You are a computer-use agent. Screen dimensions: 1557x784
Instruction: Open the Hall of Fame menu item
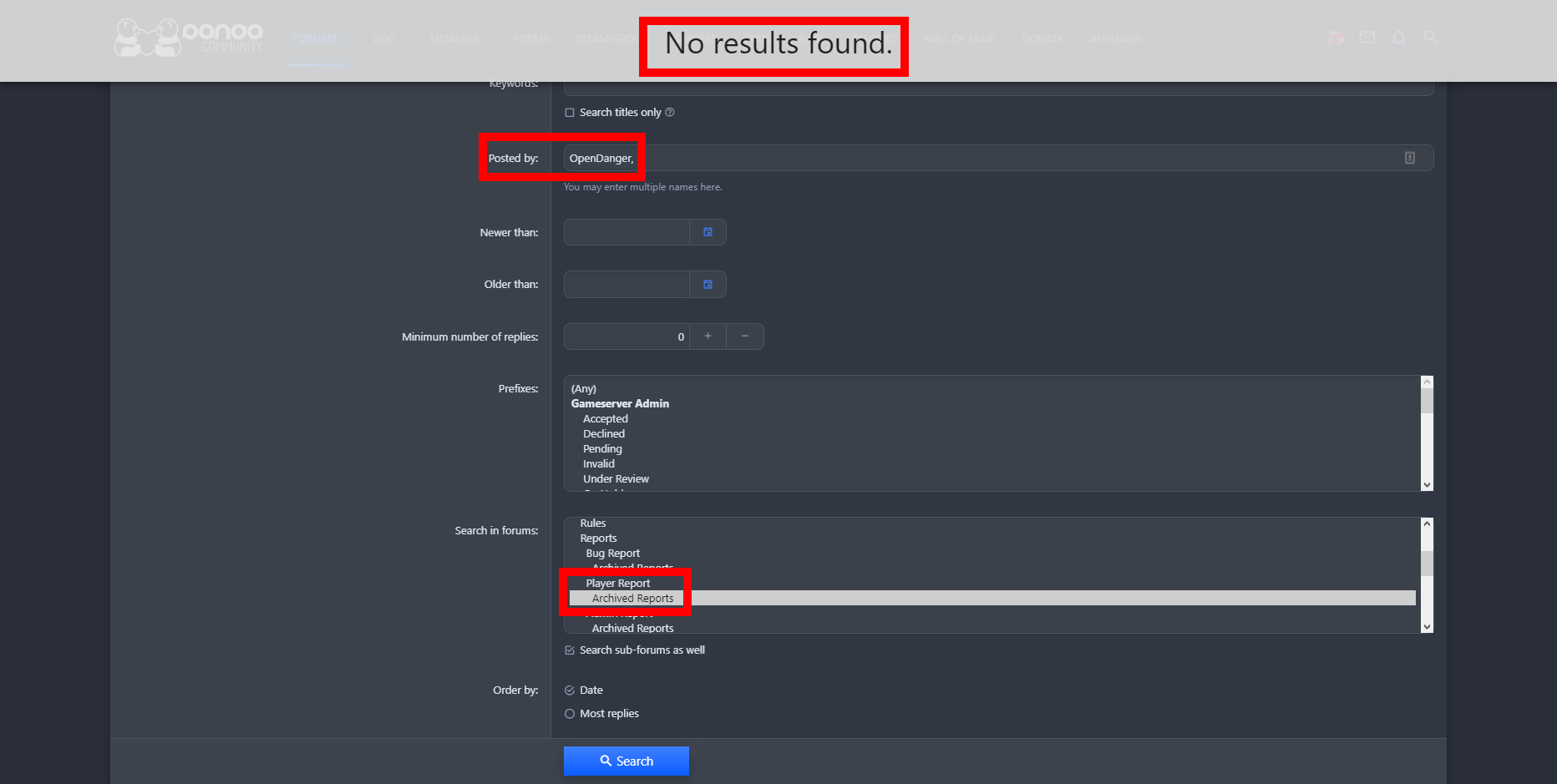point(959,39)
